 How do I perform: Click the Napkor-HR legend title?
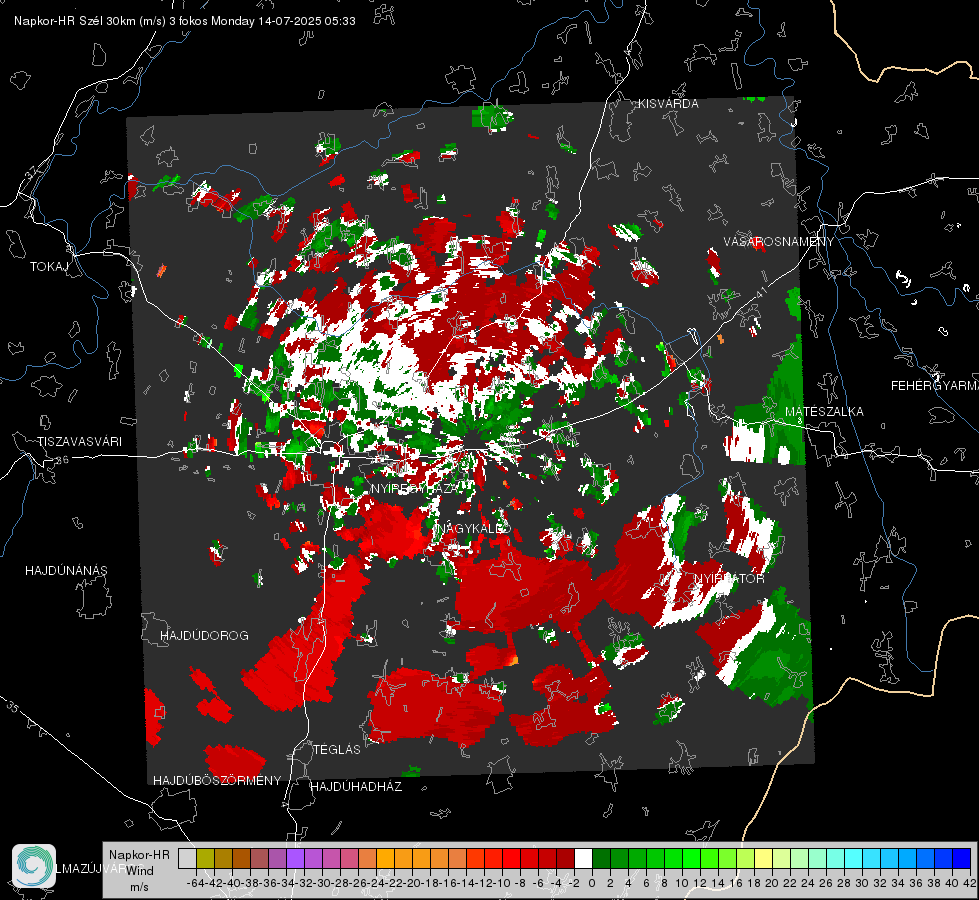(x=139, y=855)
